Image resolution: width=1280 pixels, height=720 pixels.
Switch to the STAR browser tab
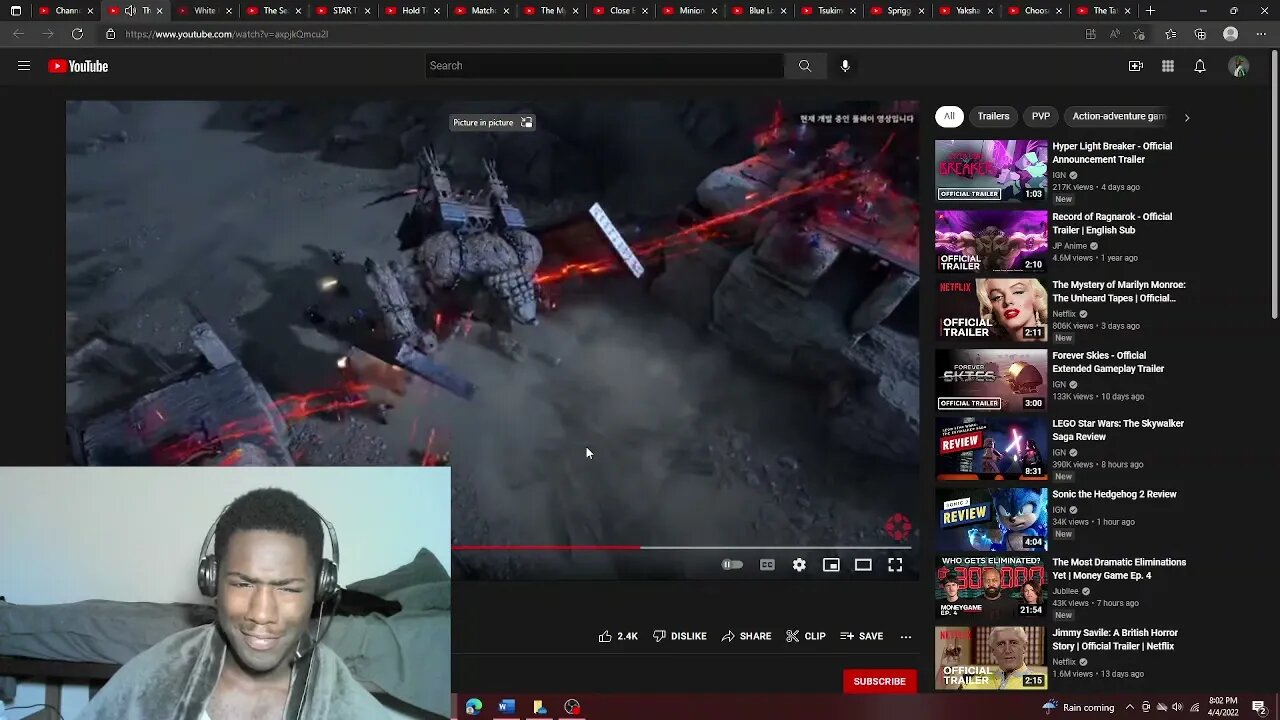(344, 11)
